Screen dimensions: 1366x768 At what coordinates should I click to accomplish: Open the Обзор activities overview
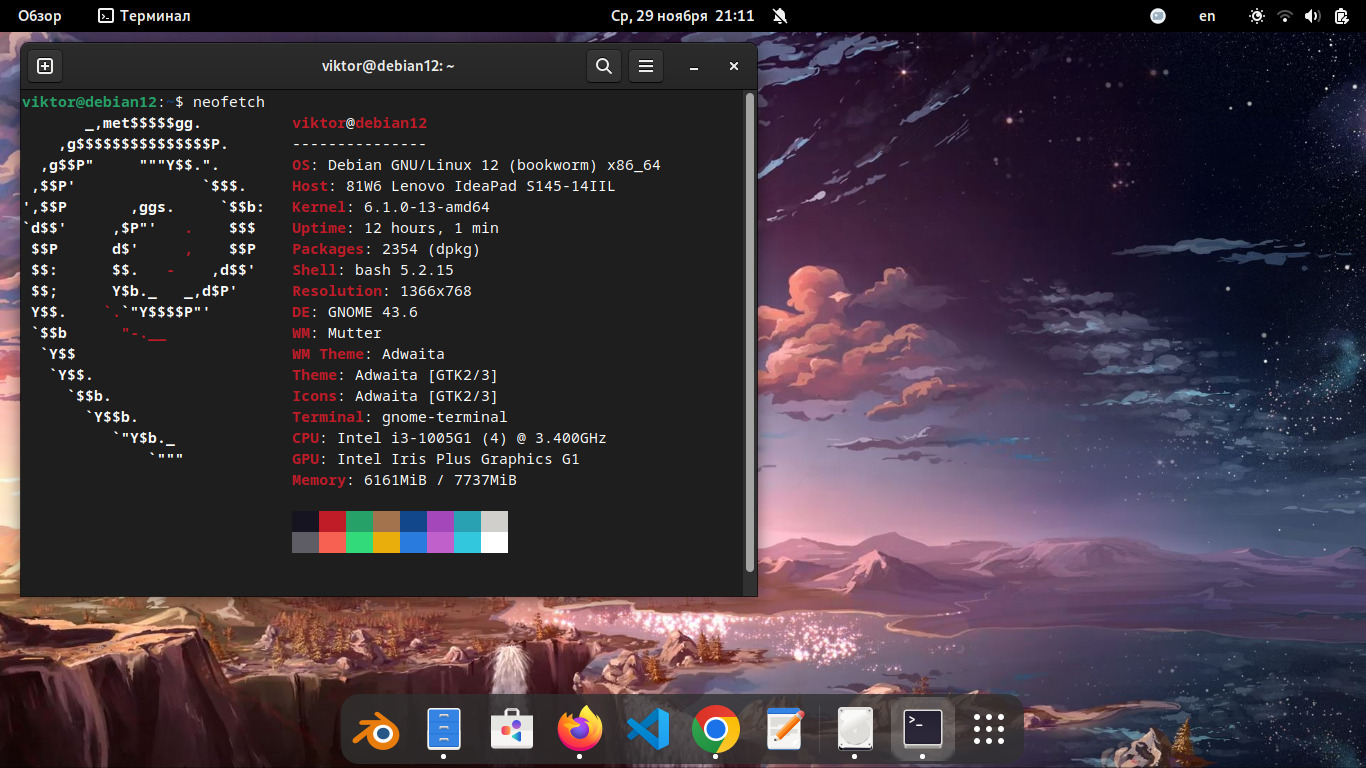(40, 16)
